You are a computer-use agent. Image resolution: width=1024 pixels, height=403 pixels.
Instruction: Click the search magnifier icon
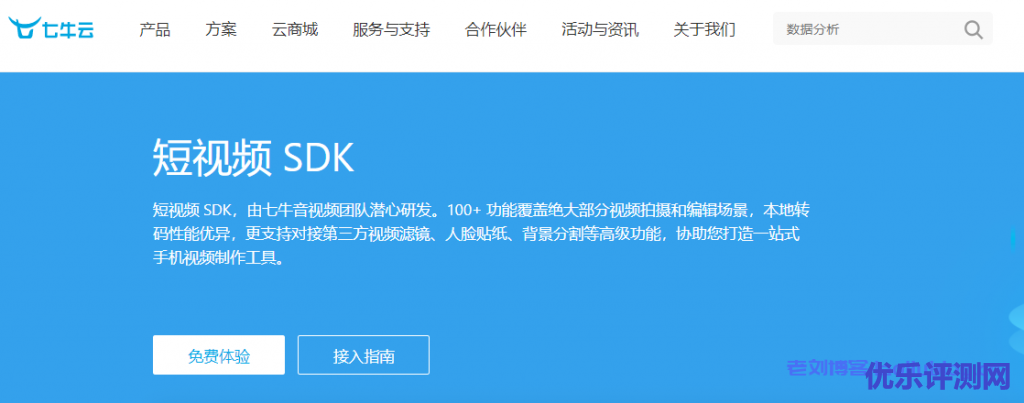(x=973, y=29)
